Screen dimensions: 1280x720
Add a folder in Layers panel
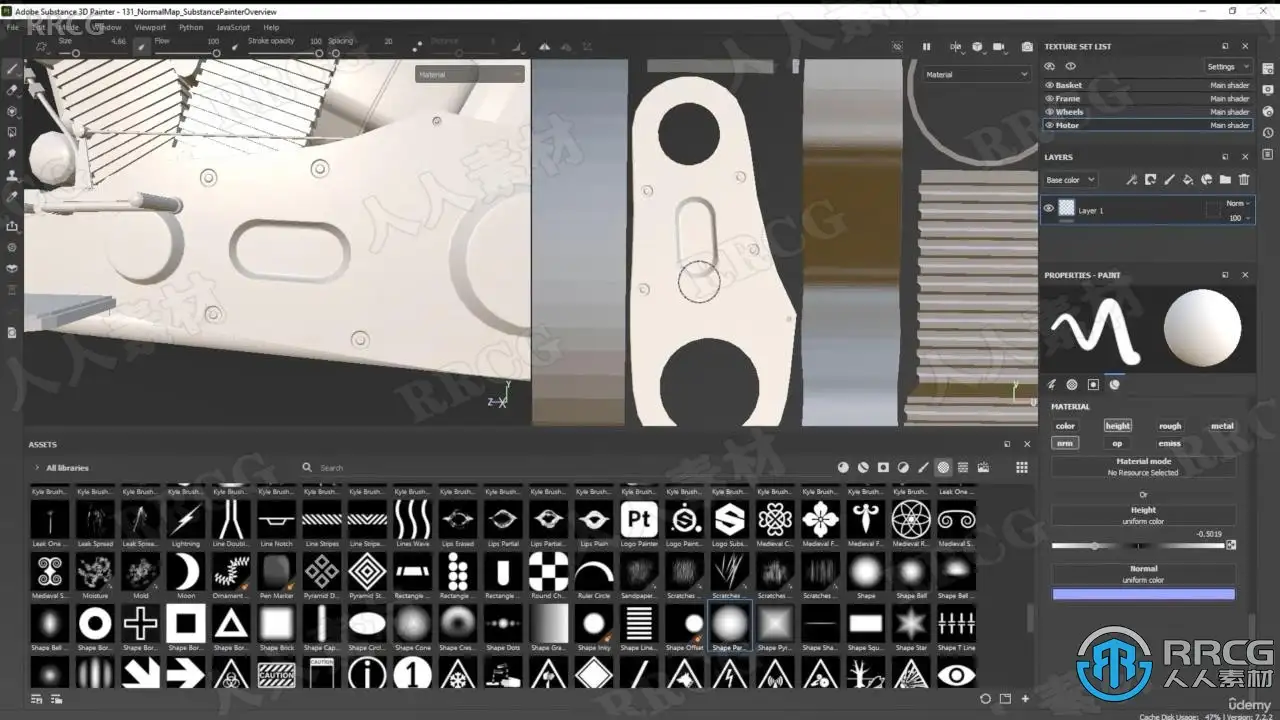coord(1225,180)
